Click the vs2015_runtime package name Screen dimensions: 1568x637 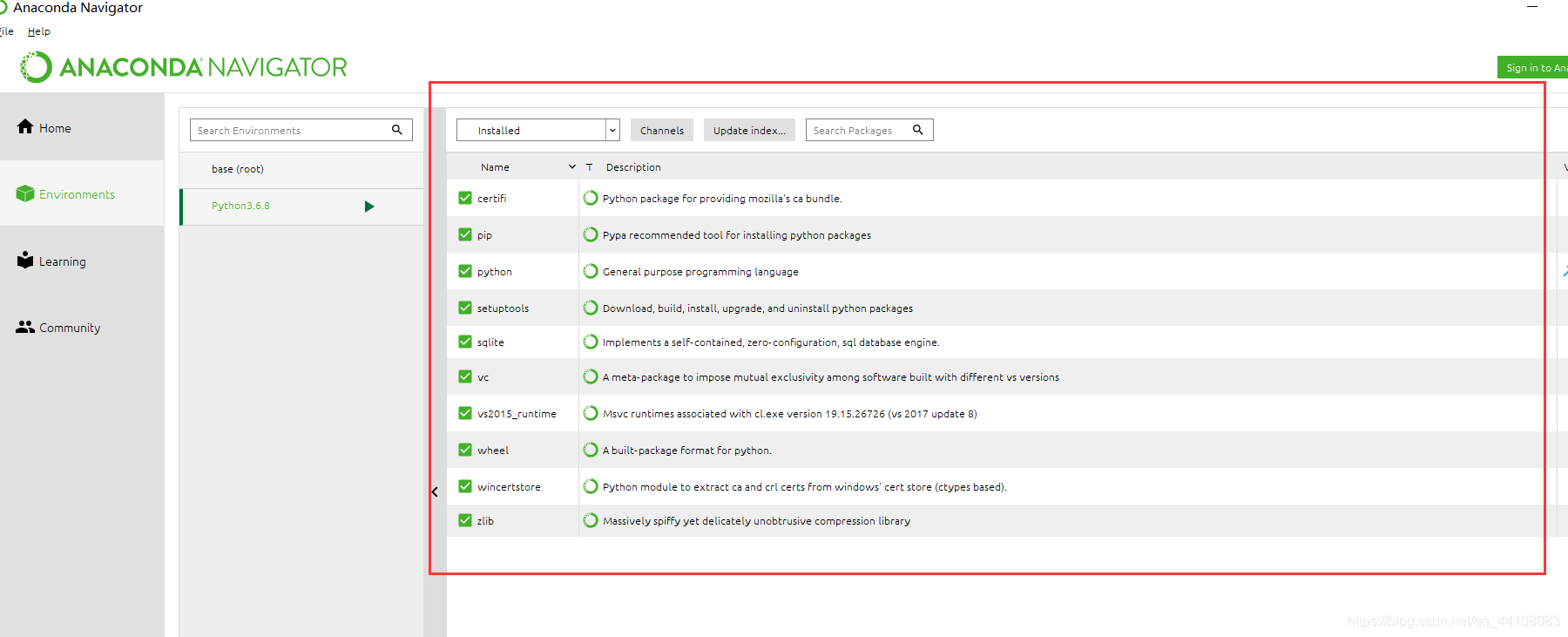517,414
